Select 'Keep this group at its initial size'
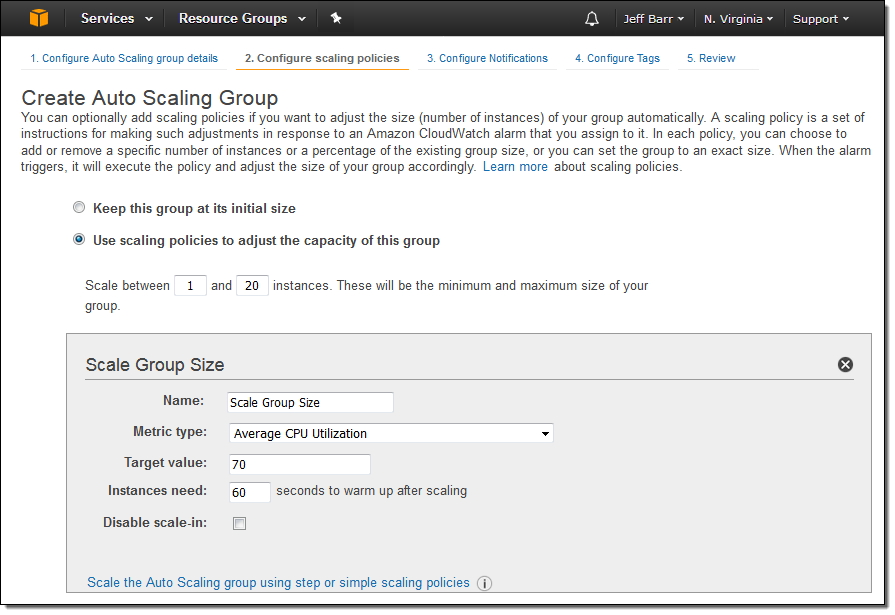895x615 pixels. pos(79,208)
